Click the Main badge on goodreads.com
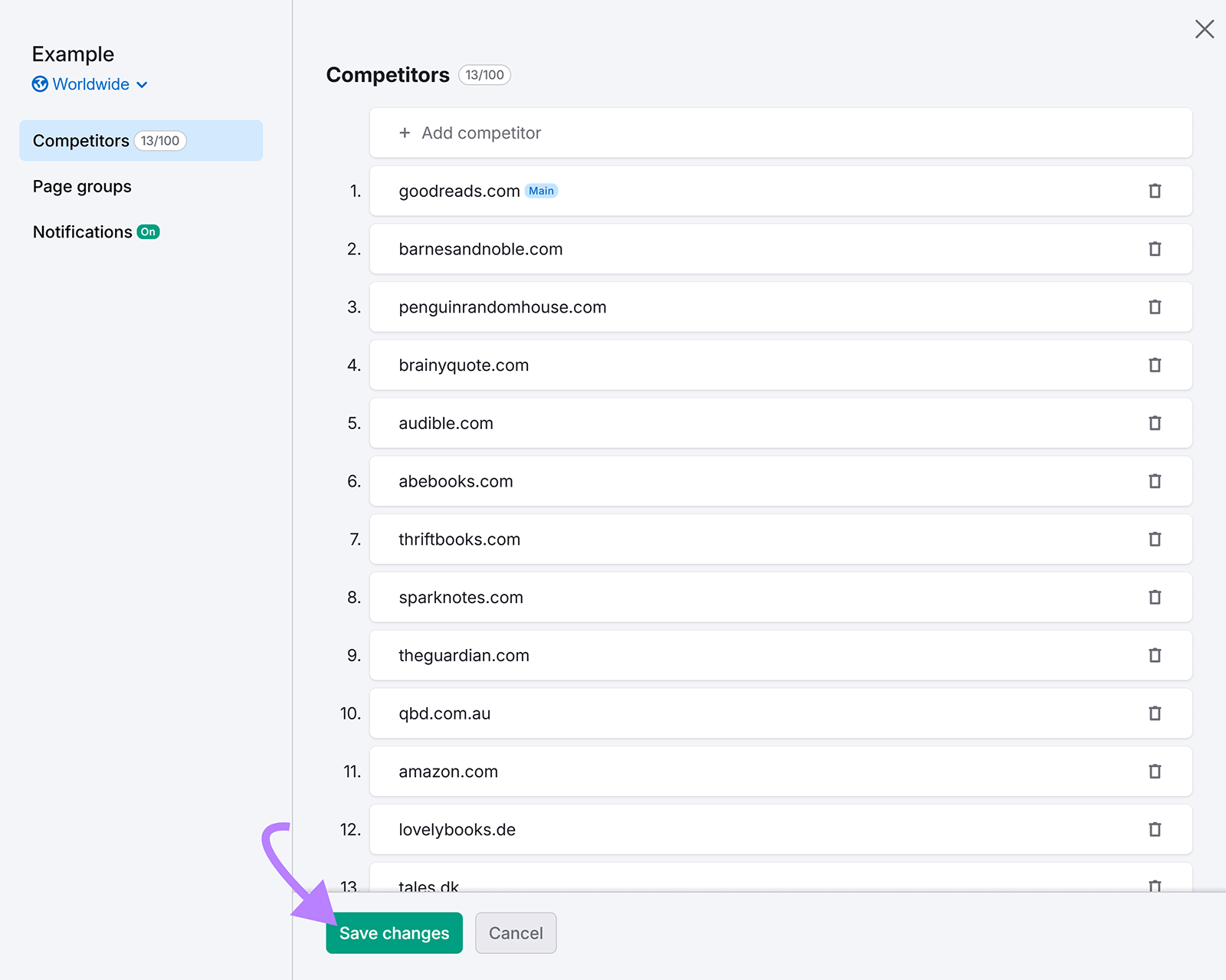 coord(541,191)
